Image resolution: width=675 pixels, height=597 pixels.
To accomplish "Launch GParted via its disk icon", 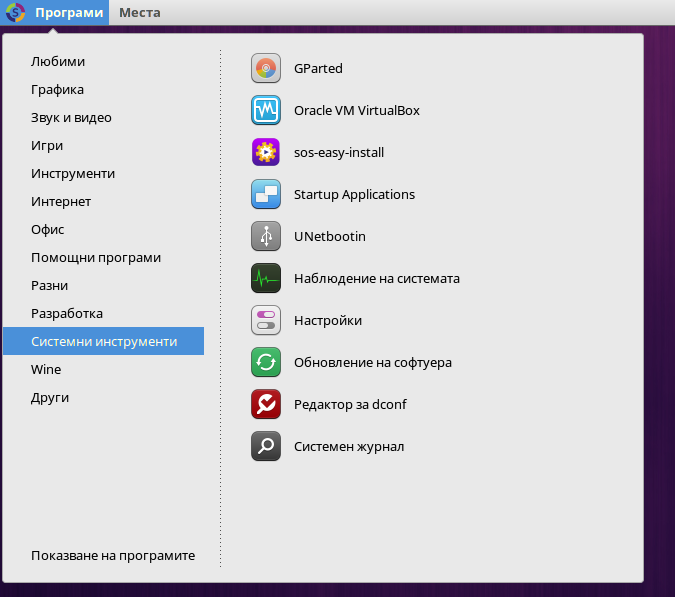I will tap(266, 68).
